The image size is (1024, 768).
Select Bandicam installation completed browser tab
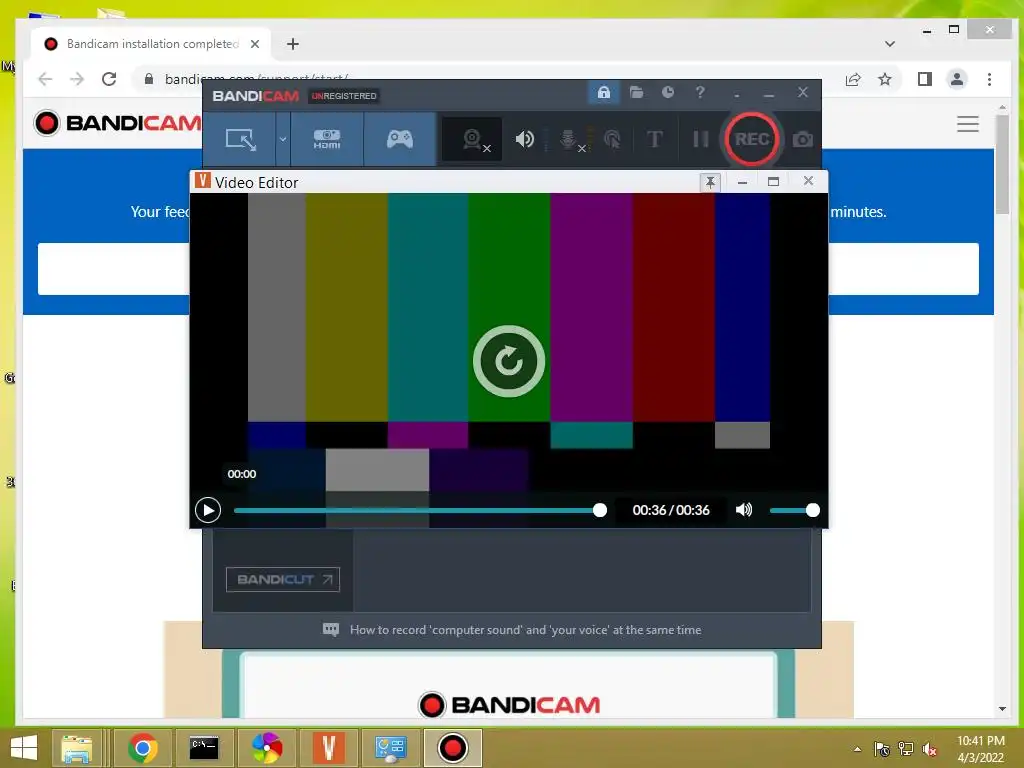(152, 44)
